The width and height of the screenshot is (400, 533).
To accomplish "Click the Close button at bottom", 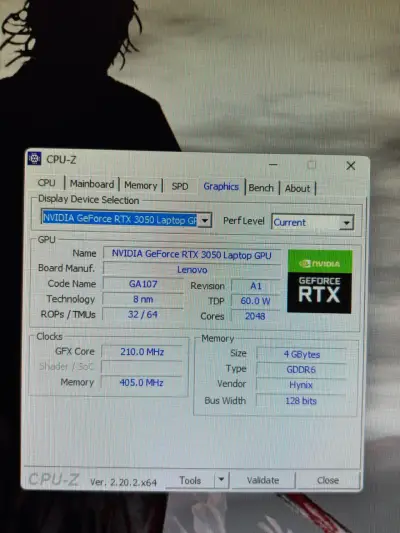I will [328, 480].
